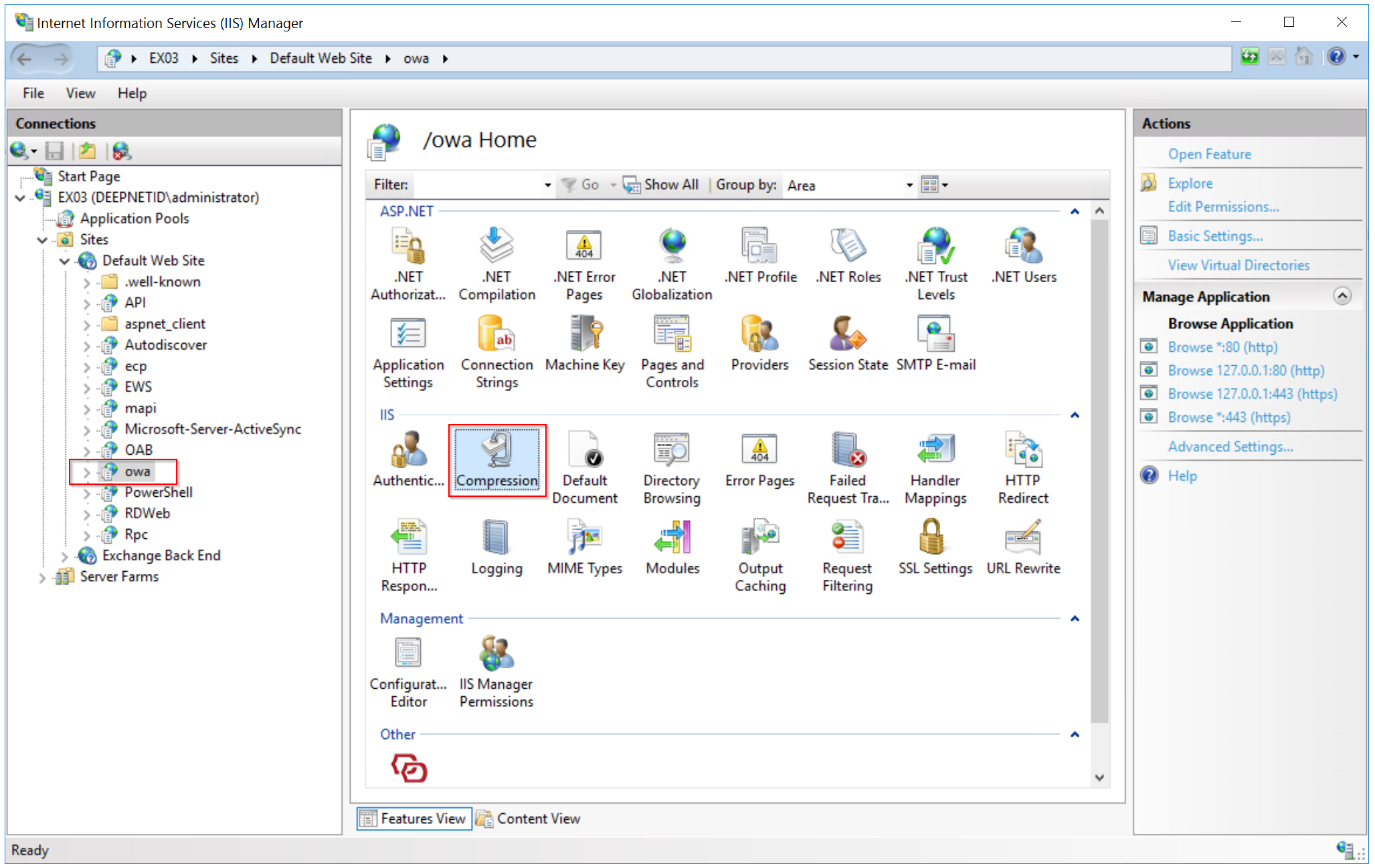The width and height of the screenshot is (1375, 868).
Task: Open the URL Rewrite feature
Action: 1022,547
